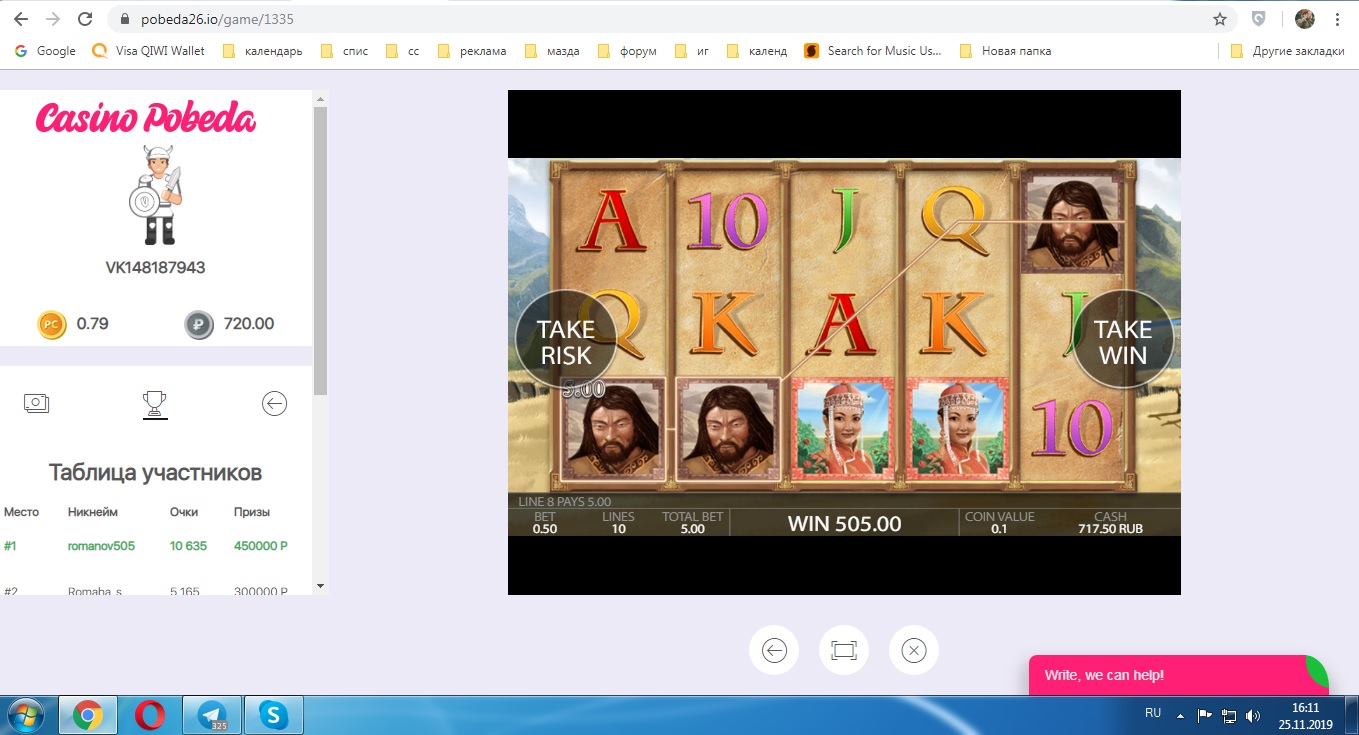Open Telegram from the Windows taskbar
This screenshot has height=735, width=1359.
click(212, 715)
